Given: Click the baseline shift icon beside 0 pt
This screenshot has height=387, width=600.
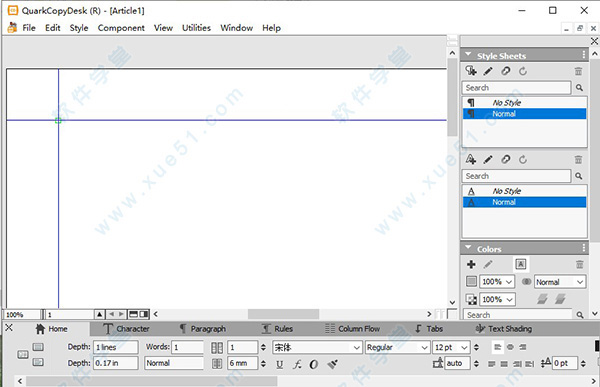Looking at the screenshot, I should (x=546, y=363).
